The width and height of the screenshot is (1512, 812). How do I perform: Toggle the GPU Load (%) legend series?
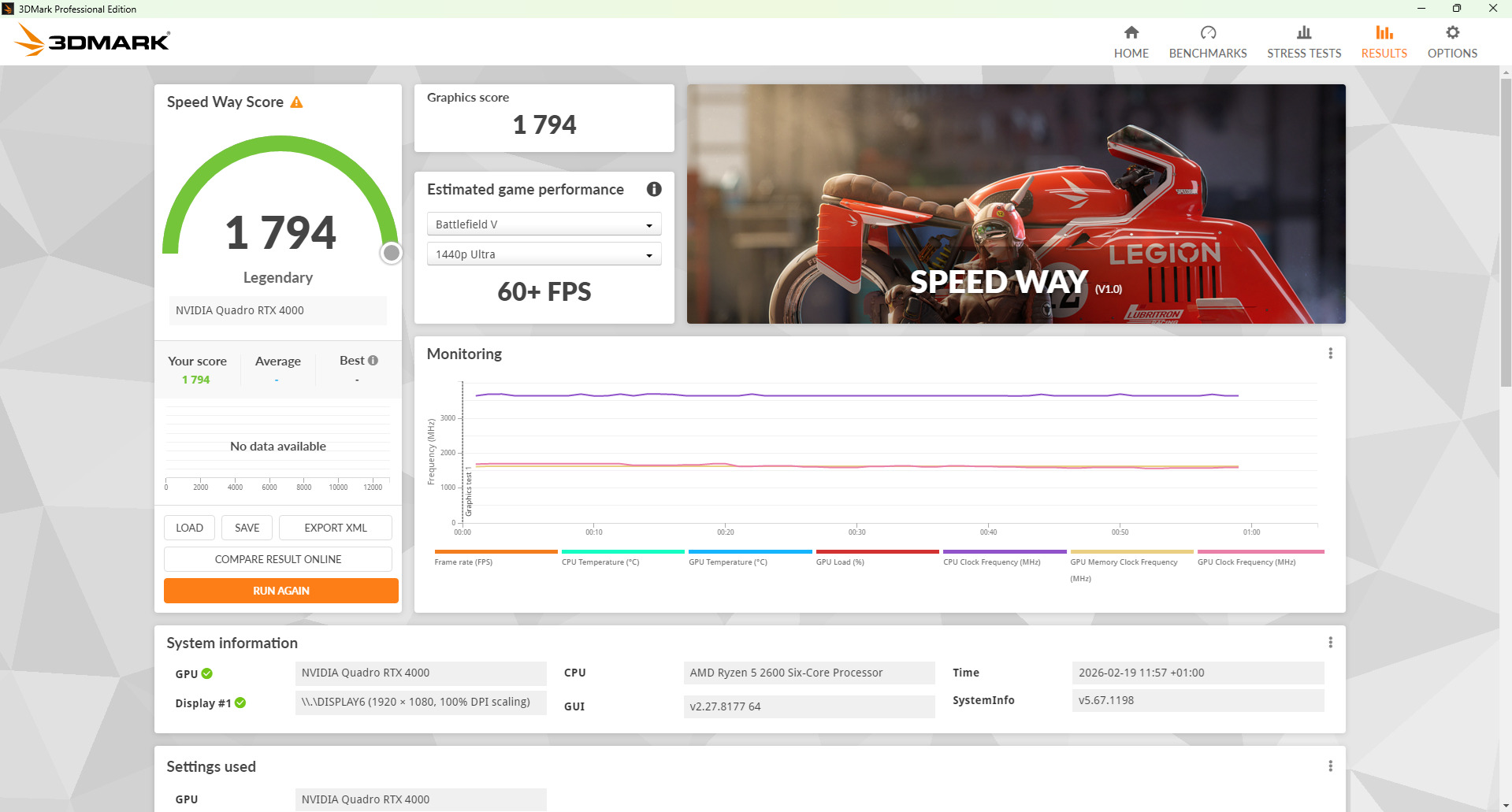[x=878, y=558]
